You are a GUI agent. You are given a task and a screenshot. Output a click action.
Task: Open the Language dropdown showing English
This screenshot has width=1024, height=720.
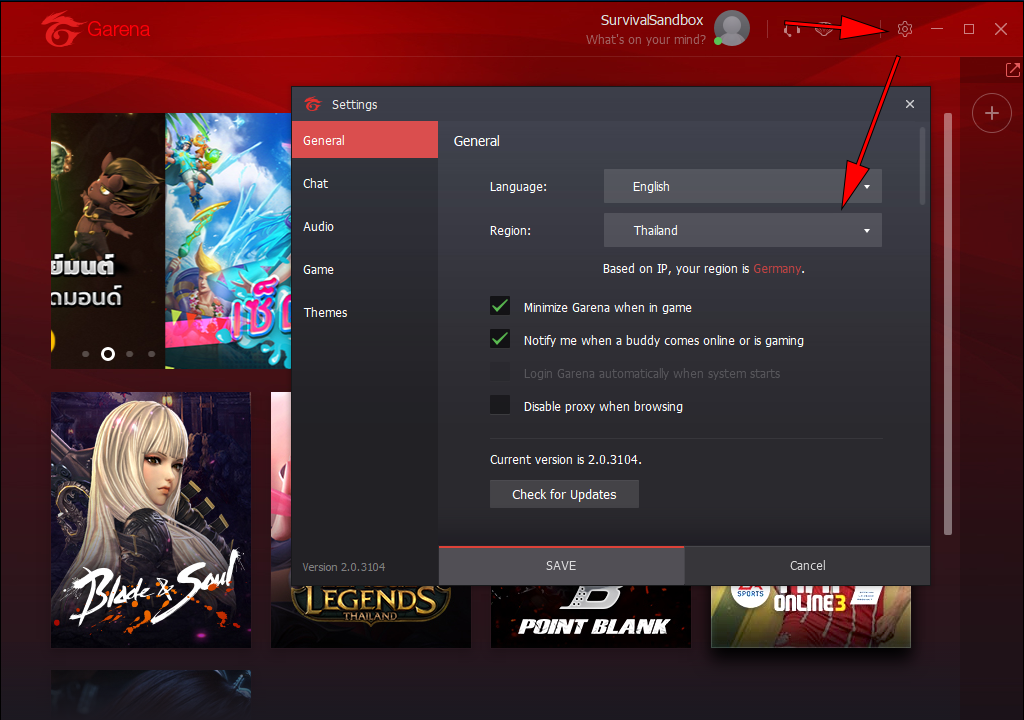click(743, 186)
